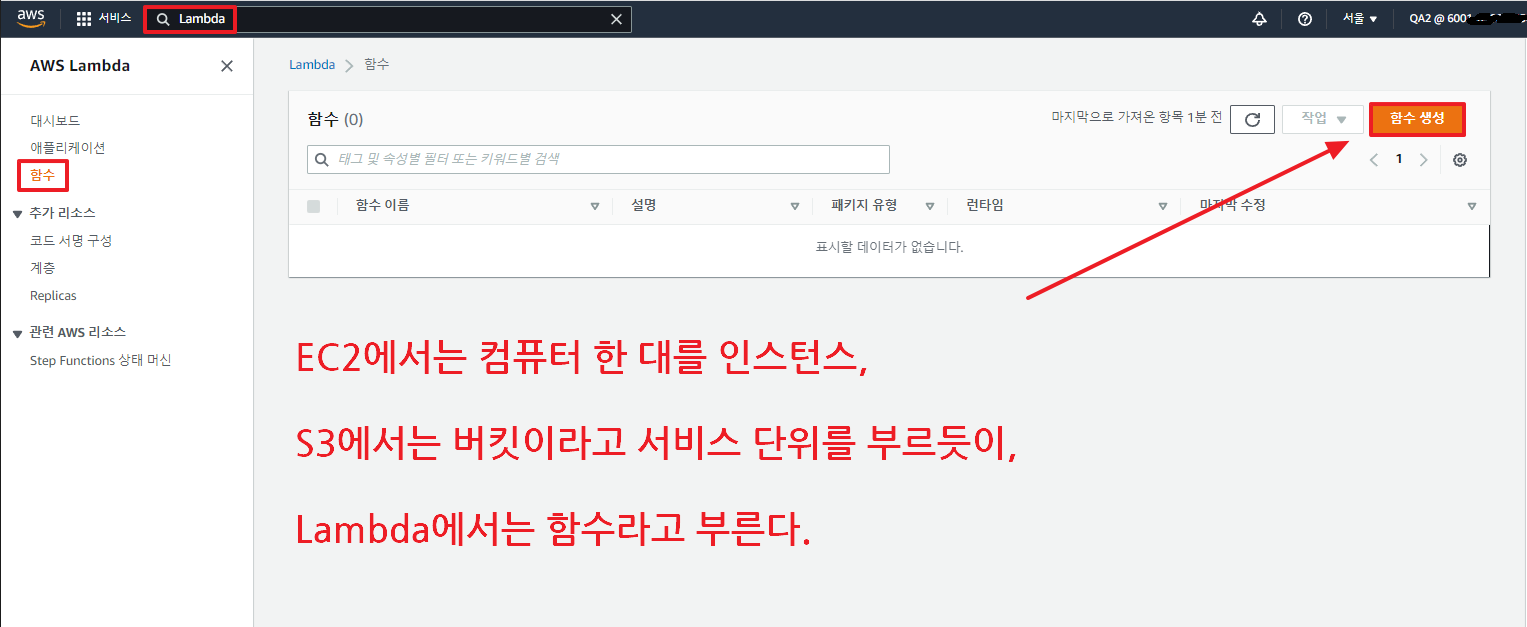Viewport: 1527px width, 627px height.
Task: Click the Lambda breadcrumb link
Action: (x=312, y=64)
